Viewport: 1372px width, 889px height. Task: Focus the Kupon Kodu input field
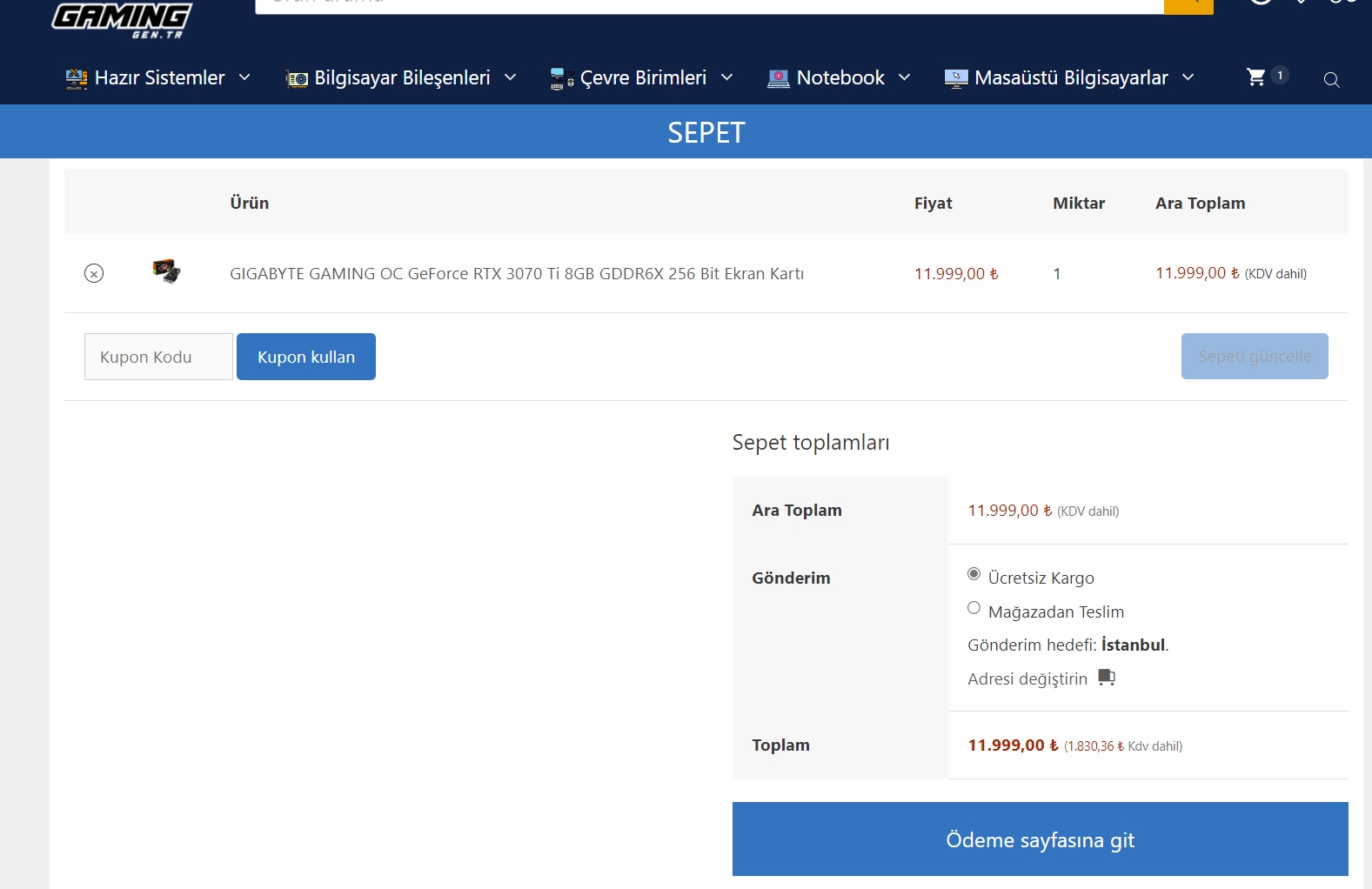point(158,357)
